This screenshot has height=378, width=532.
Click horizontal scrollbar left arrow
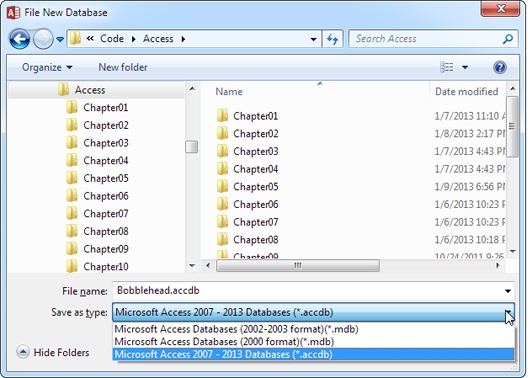coord(208,265)
